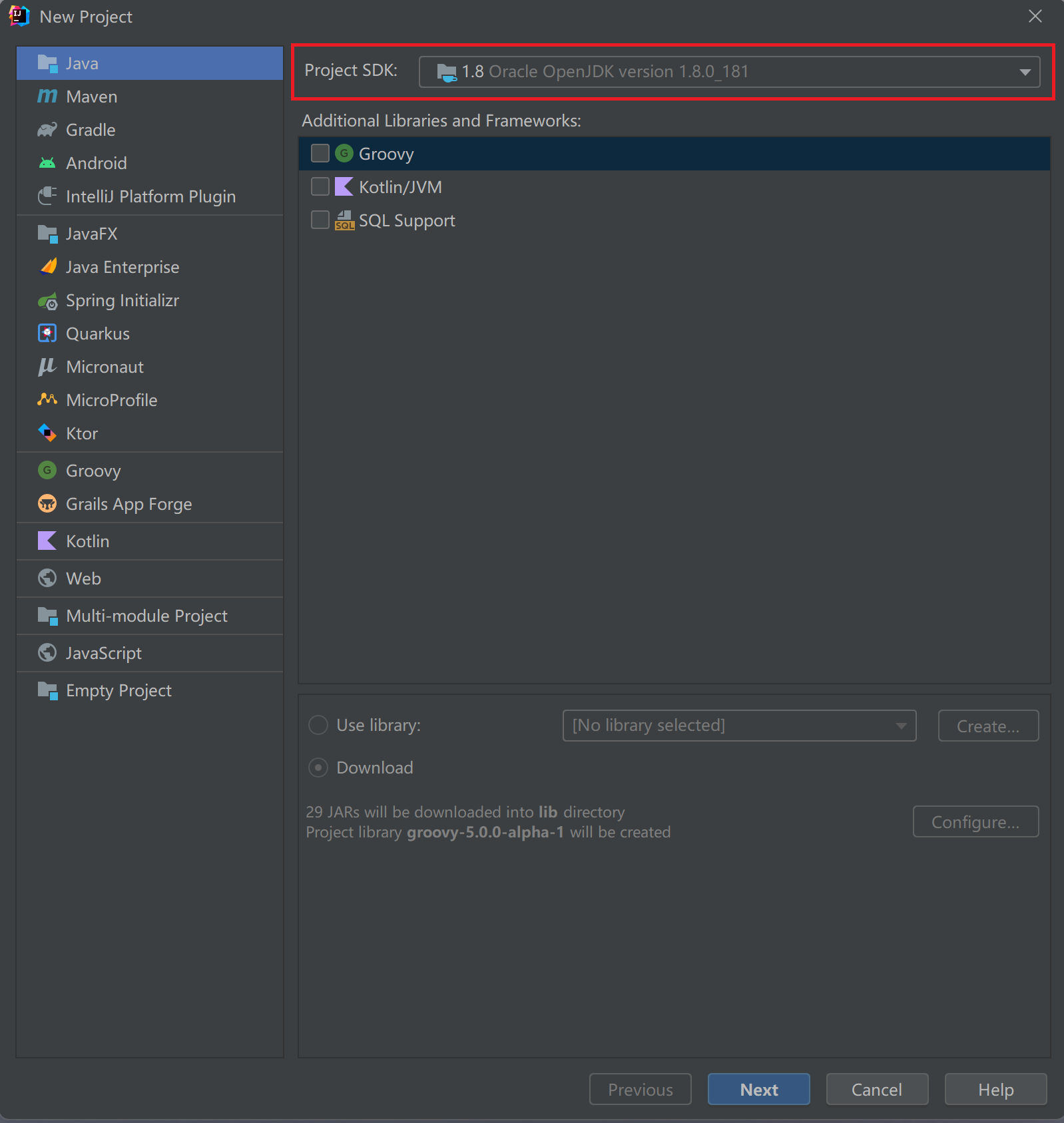This screenshot has height=1123, width=1064.
Task: Click the JavaScript globe icon
Action: pos(47,653)
